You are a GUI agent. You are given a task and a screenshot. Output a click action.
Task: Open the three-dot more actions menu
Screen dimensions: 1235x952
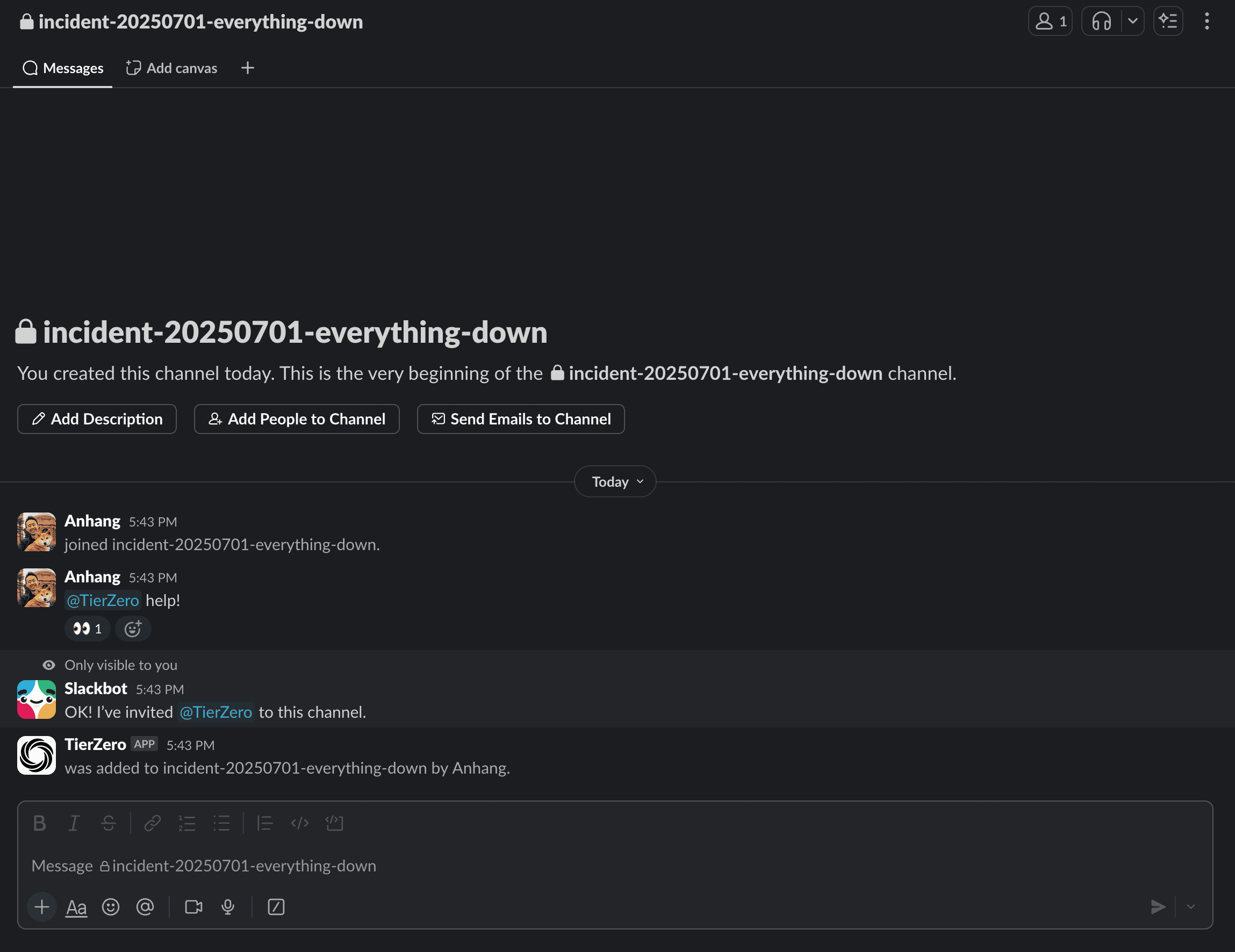click(1207, 21)
